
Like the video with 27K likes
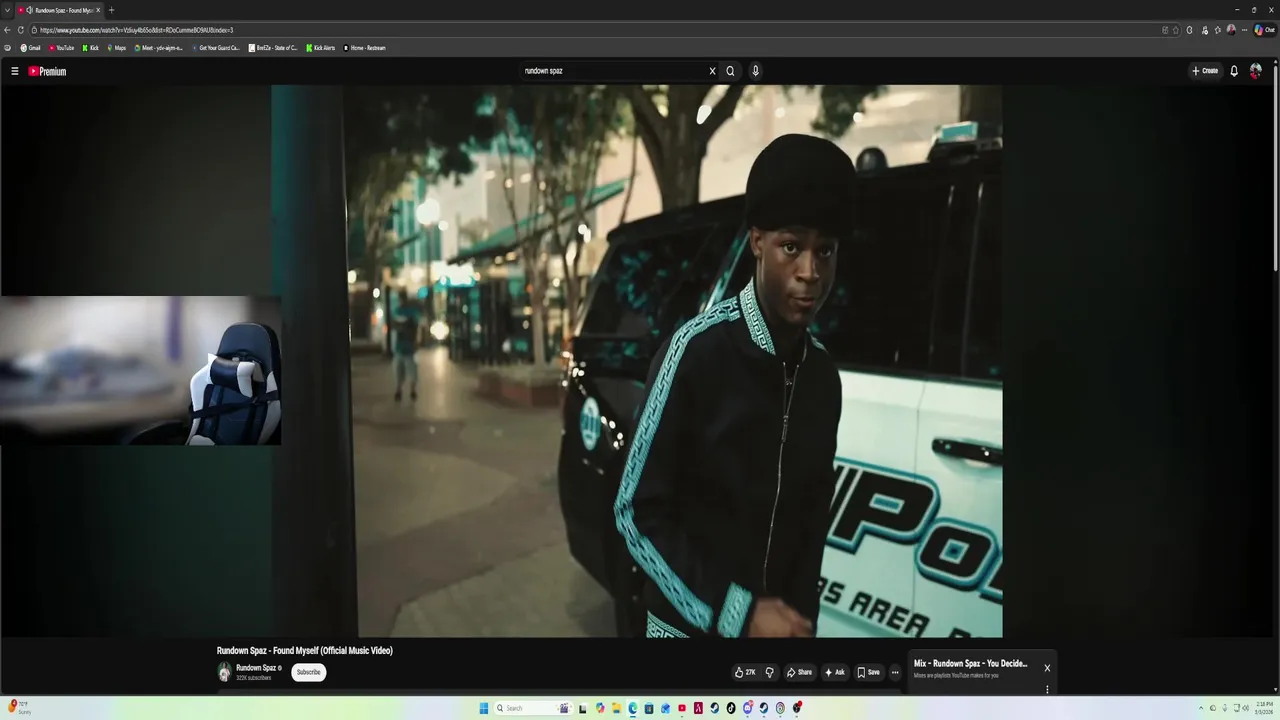pos(745,672)
